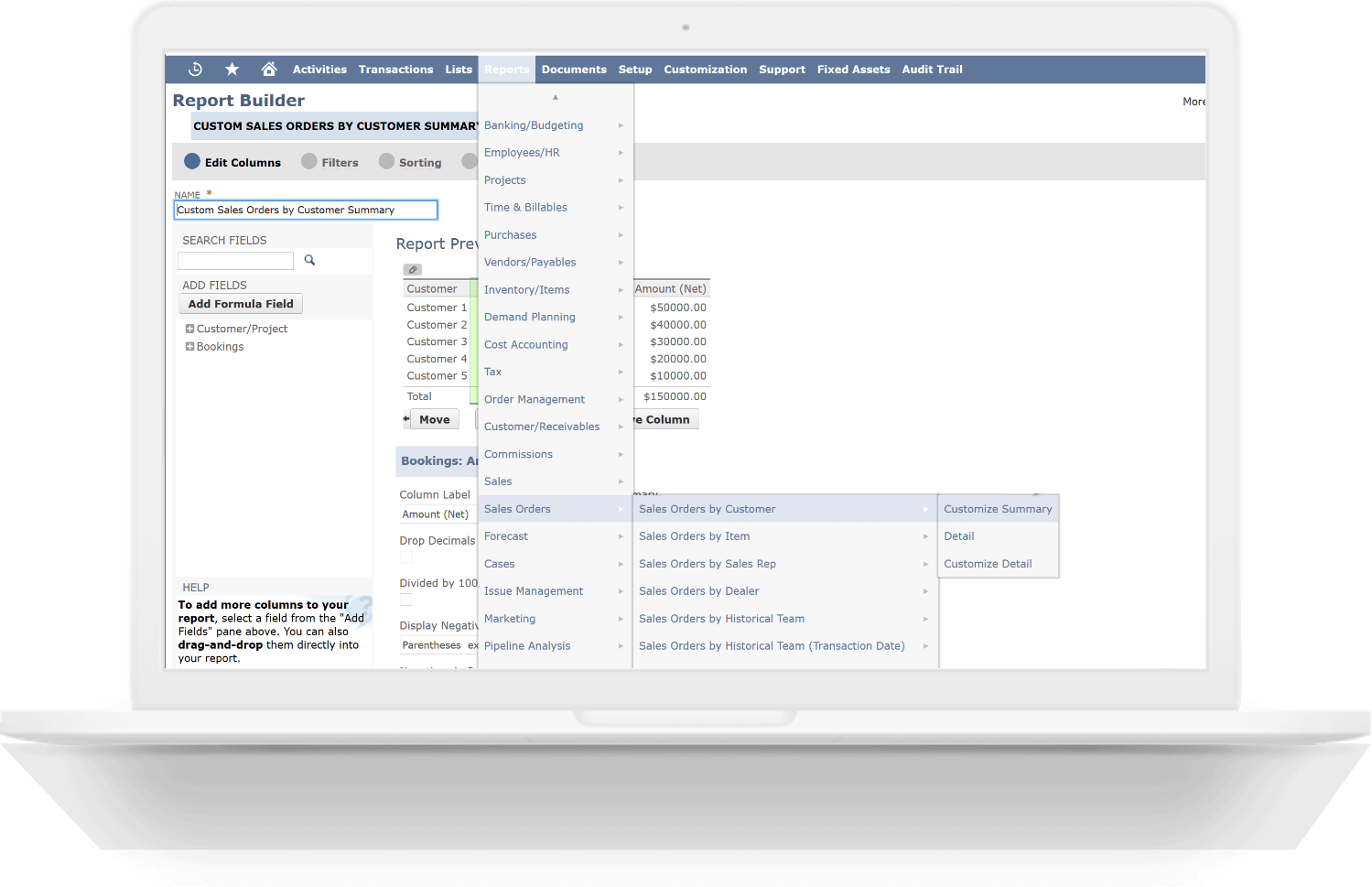Choose Customize Detail
1372x887 pixels.
999,564
